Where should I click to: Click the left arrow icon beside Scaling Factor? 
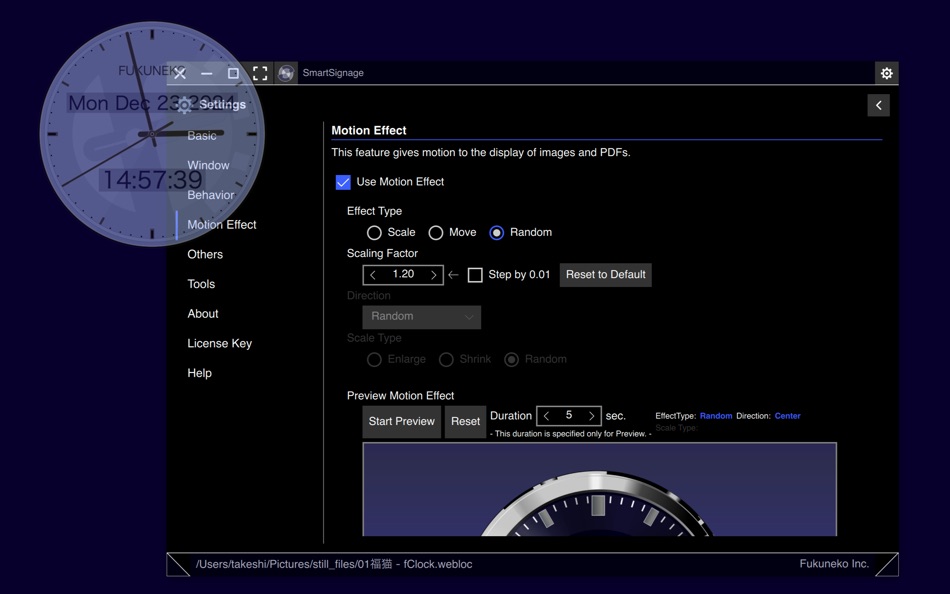point(453,275)
